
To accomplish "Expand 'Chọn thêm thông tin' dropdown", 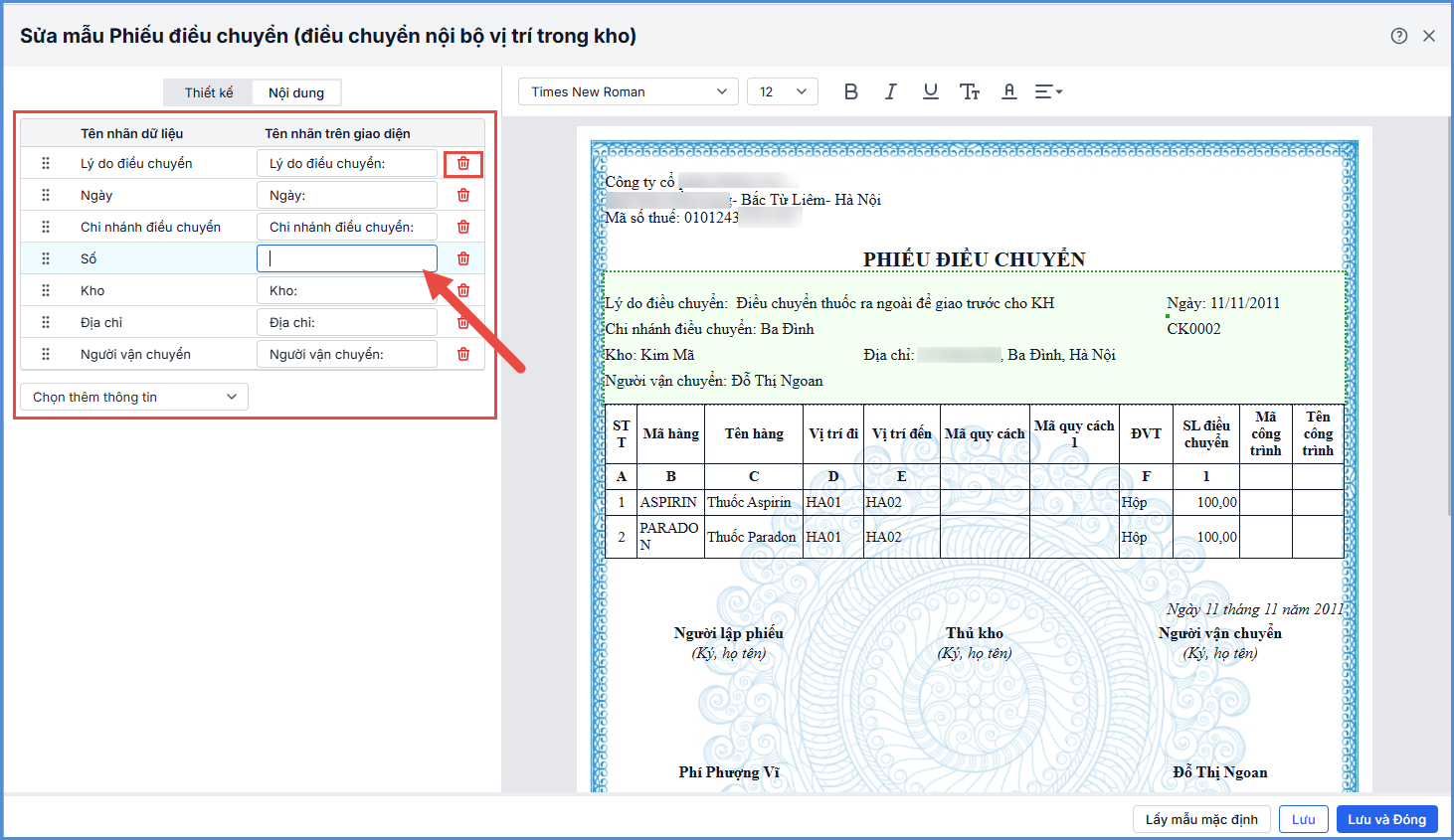I will pyautogui.click(x=134, y=397).
